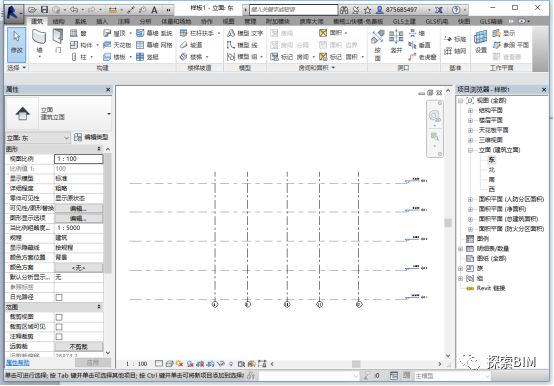Click the Level (标高) datum tool
Viewport: 554px width, 386px height.
455,39
